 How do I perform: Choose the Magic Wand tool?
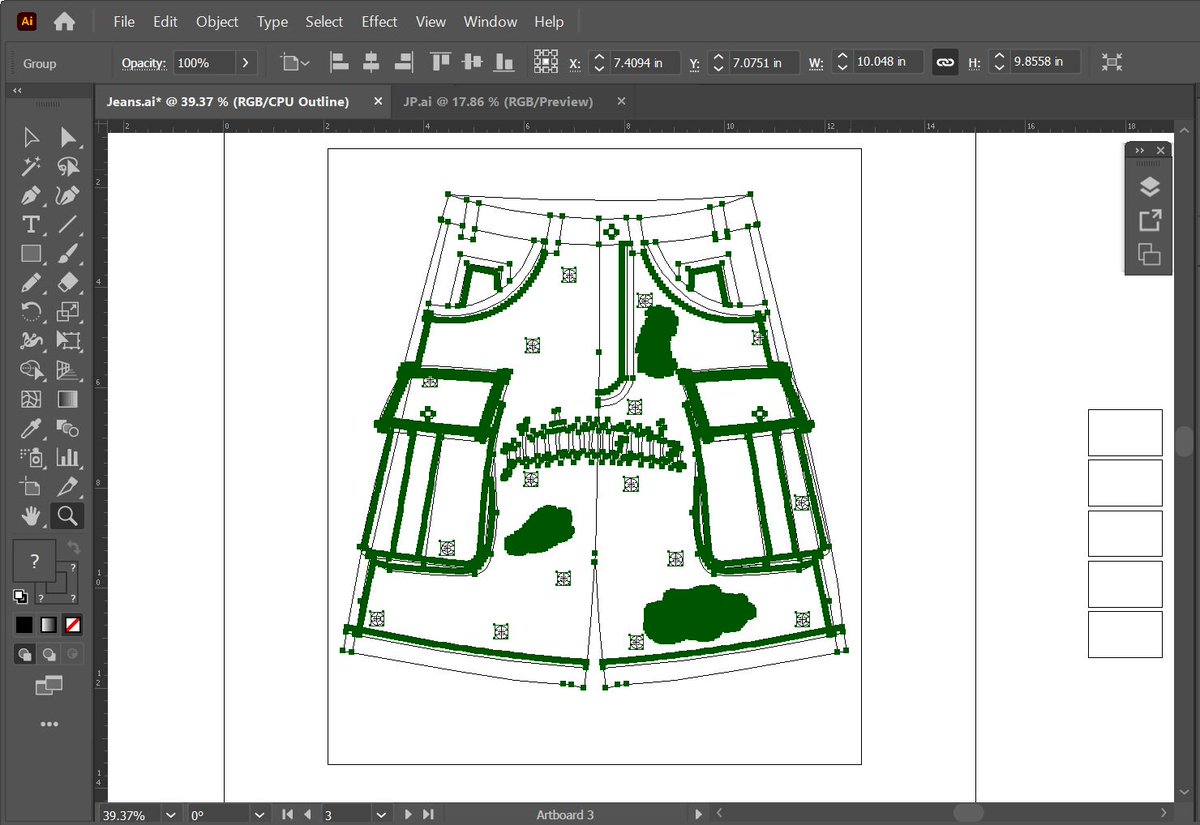click(31, 166)
